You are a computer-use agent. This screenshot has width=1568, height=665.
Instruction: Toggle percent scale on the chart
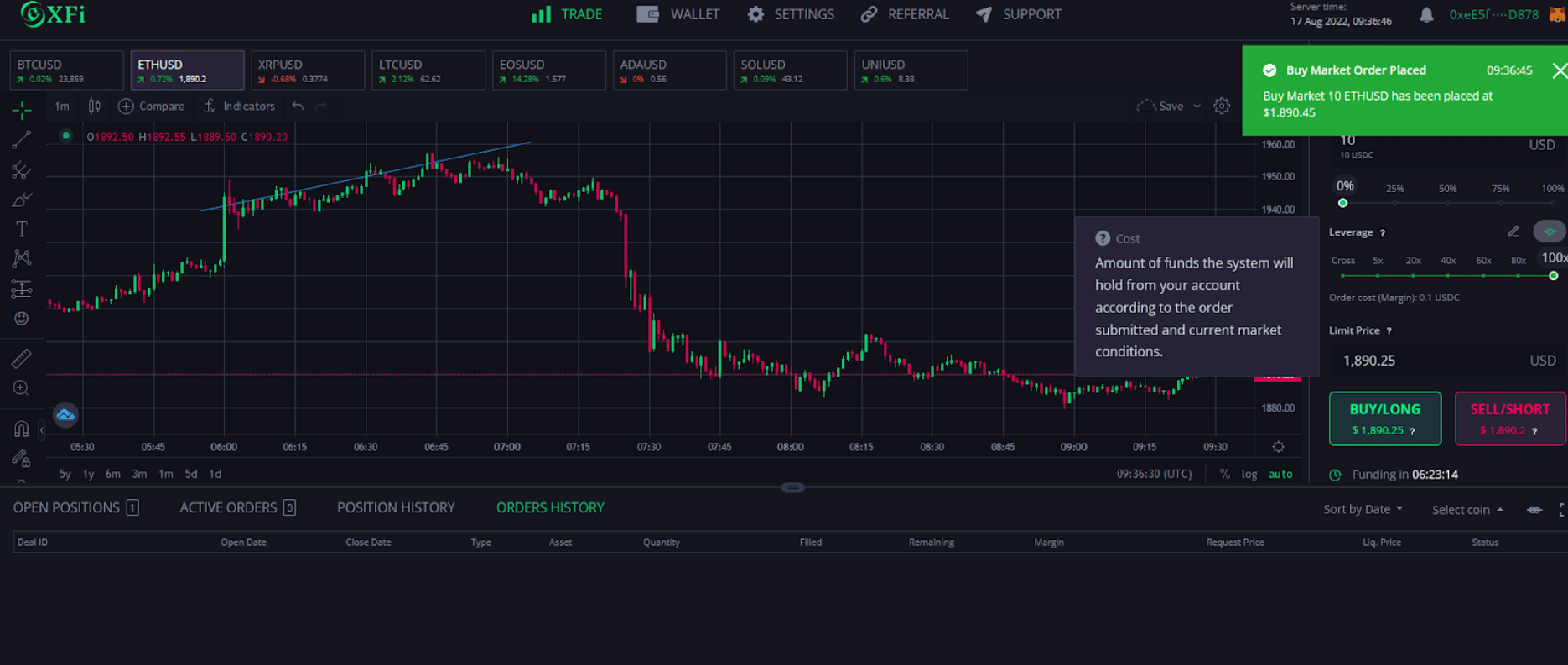[1224, 474]
